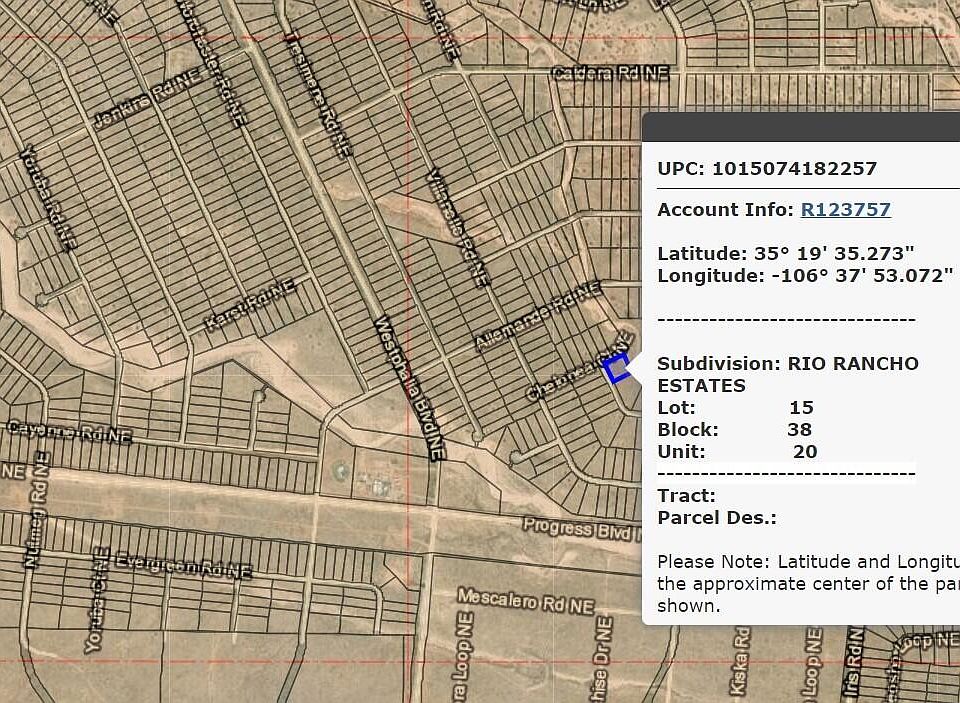Click the Kiska Rd map label

coord(741,661)
